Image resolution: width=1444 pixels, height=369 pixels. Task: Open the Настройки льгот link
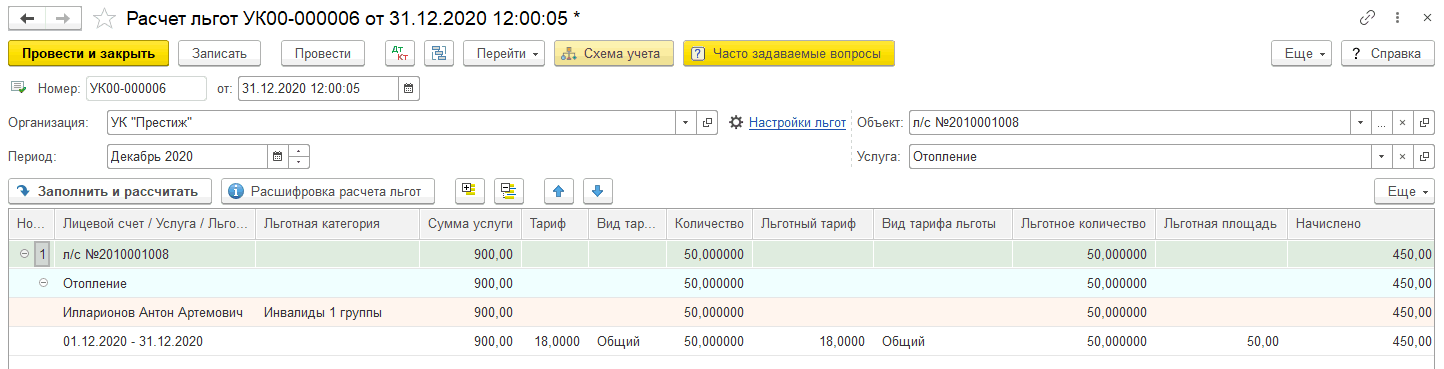(x=797, y=123)
